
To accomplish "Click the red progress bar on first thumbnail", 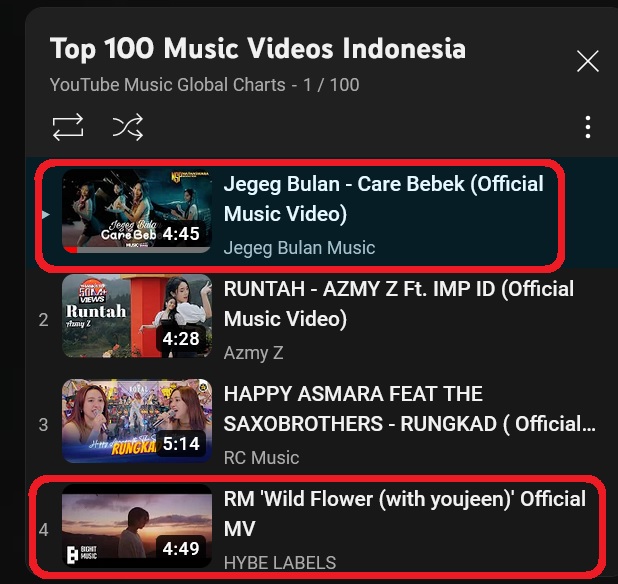I will point(71,250).
